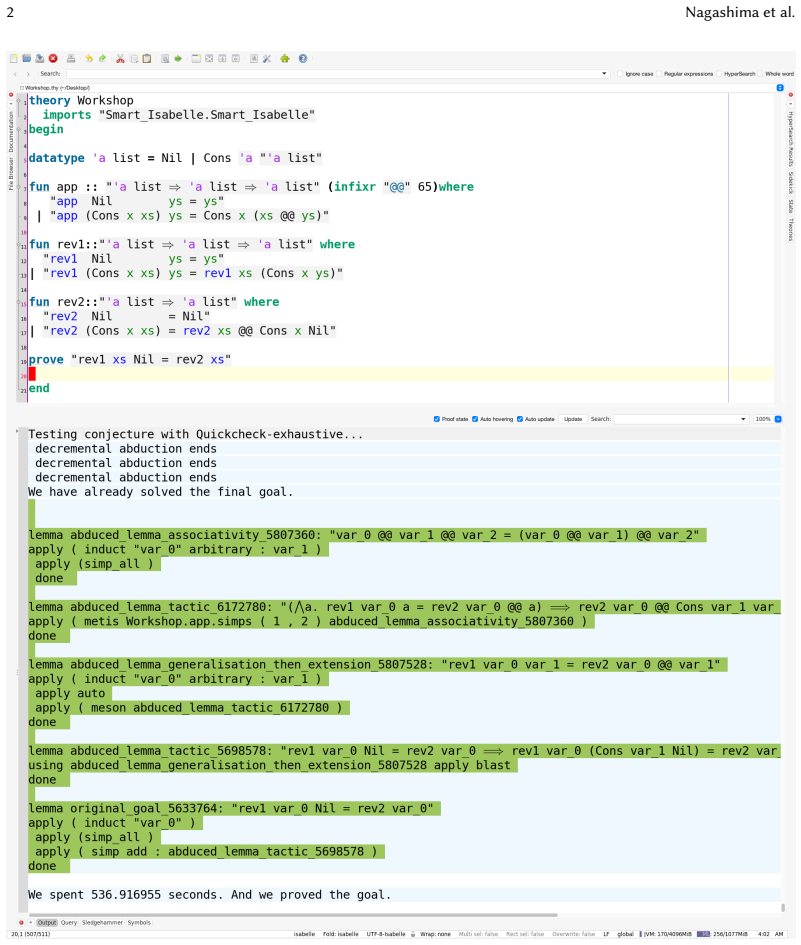This screenshot has height=945, width=801.
Task: Click the Paste clipboard icon
Action: [x=146, y=58]
